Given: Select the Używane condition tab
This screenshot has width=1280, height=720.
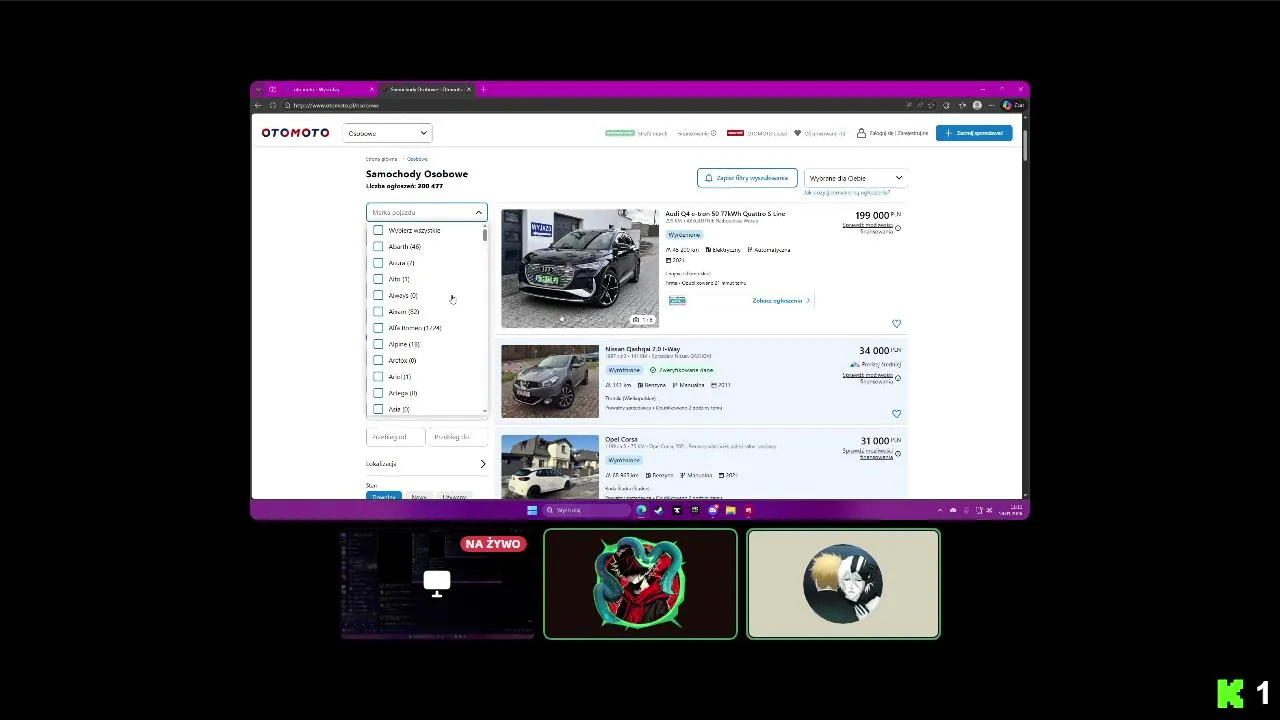Looking at the screenshot, I should (454, 496).
